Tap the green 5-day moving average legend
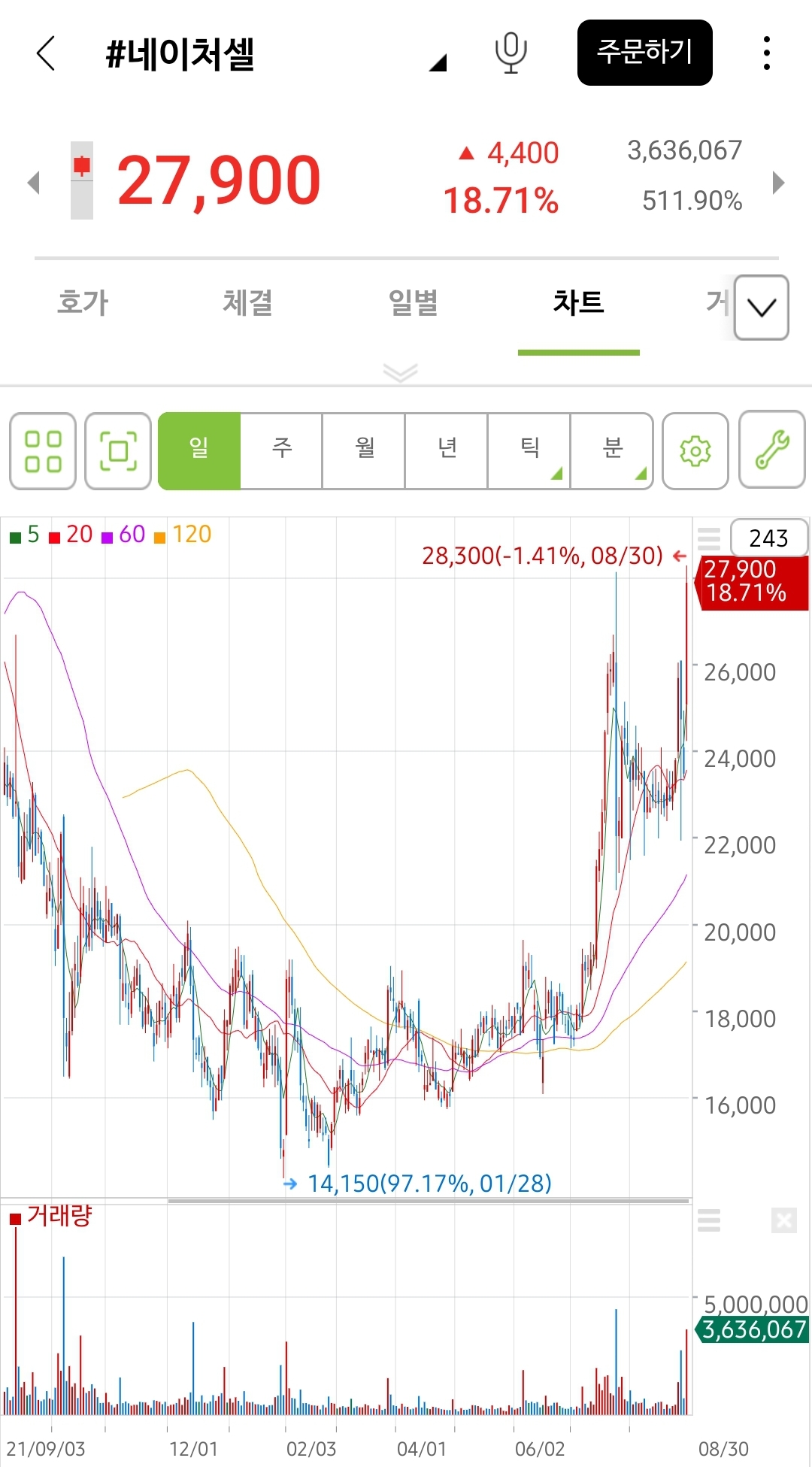The height and width of the screenshot is (1467, 812). [24, 535]
